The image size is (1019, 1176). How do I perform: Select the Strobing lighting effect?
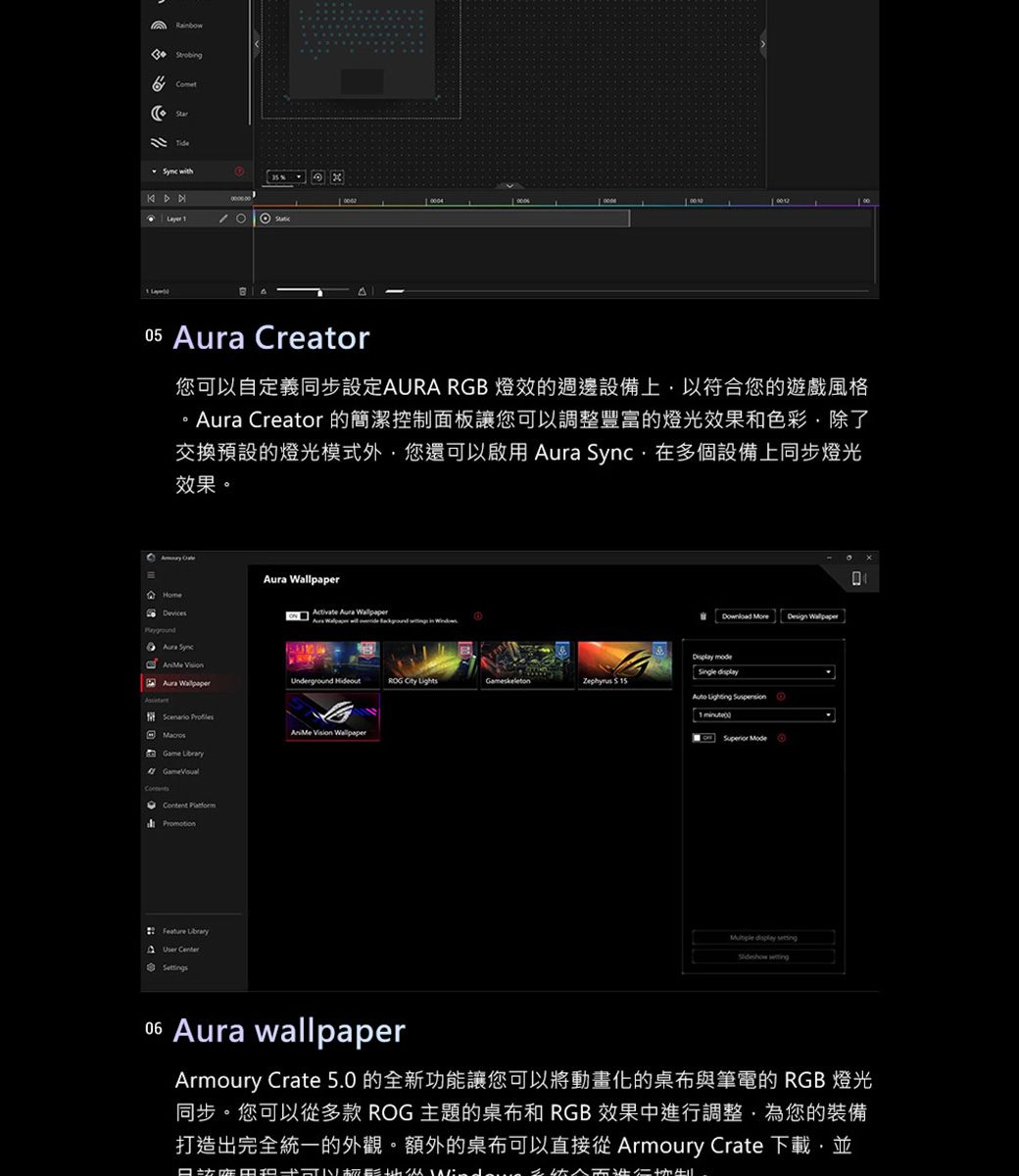178,55
